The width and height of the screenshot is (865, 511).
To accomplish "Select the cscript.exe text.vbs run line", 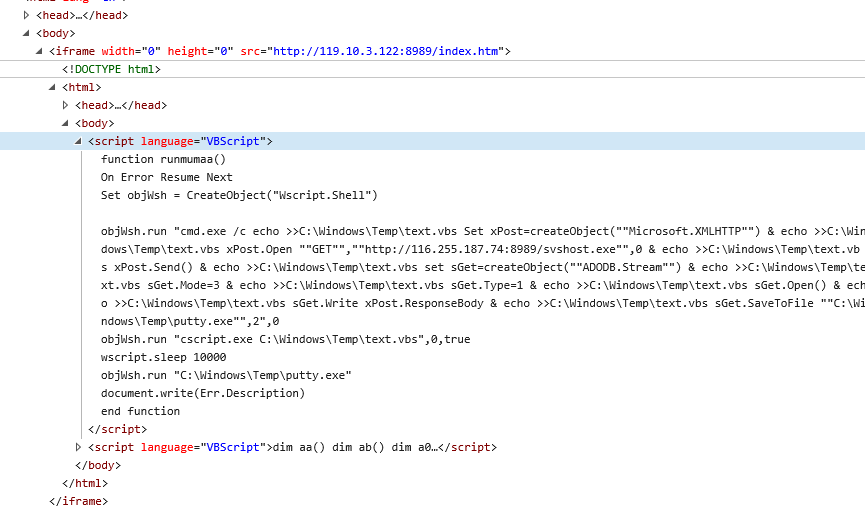I will pos(285,339).
